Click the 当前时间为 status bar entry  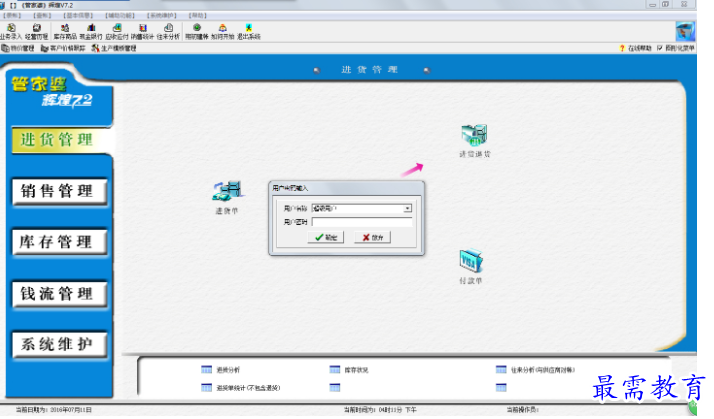(380, 410)
